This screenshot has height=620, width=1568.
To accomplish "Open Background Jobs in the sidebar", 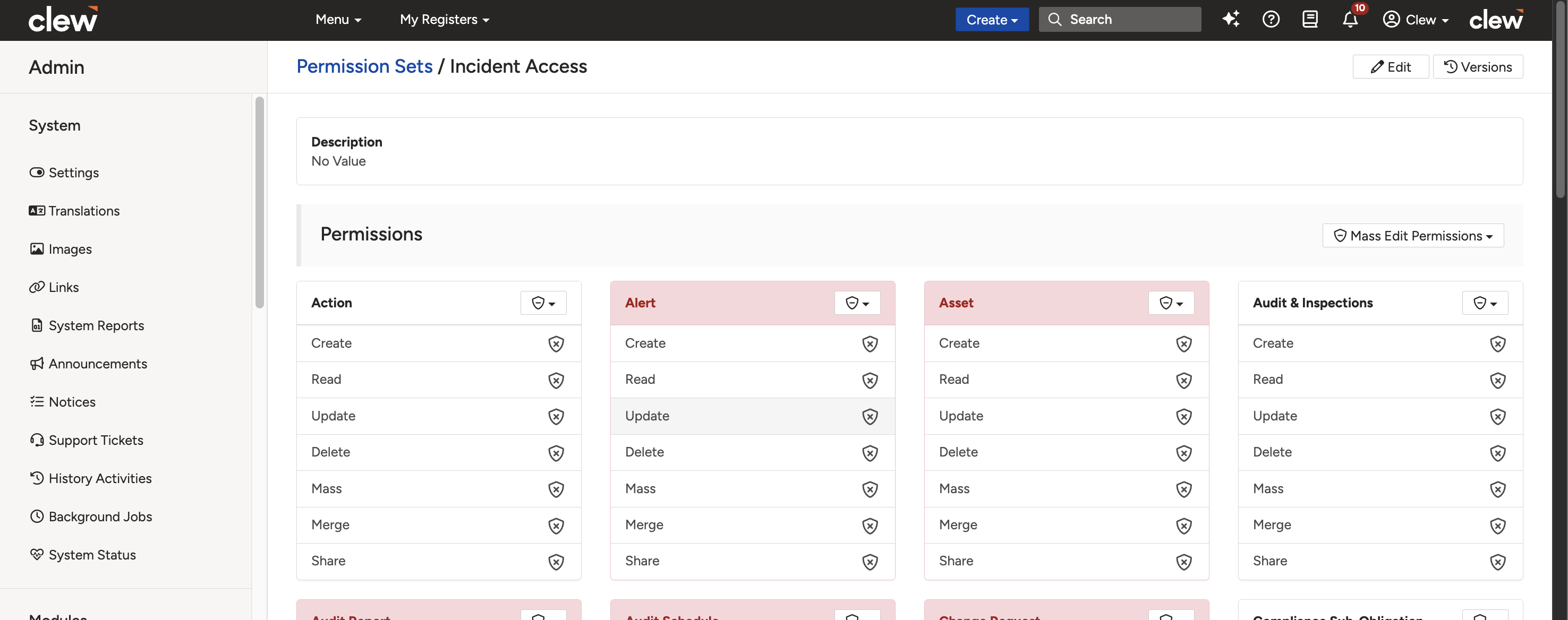I will (x=91, y=516).
